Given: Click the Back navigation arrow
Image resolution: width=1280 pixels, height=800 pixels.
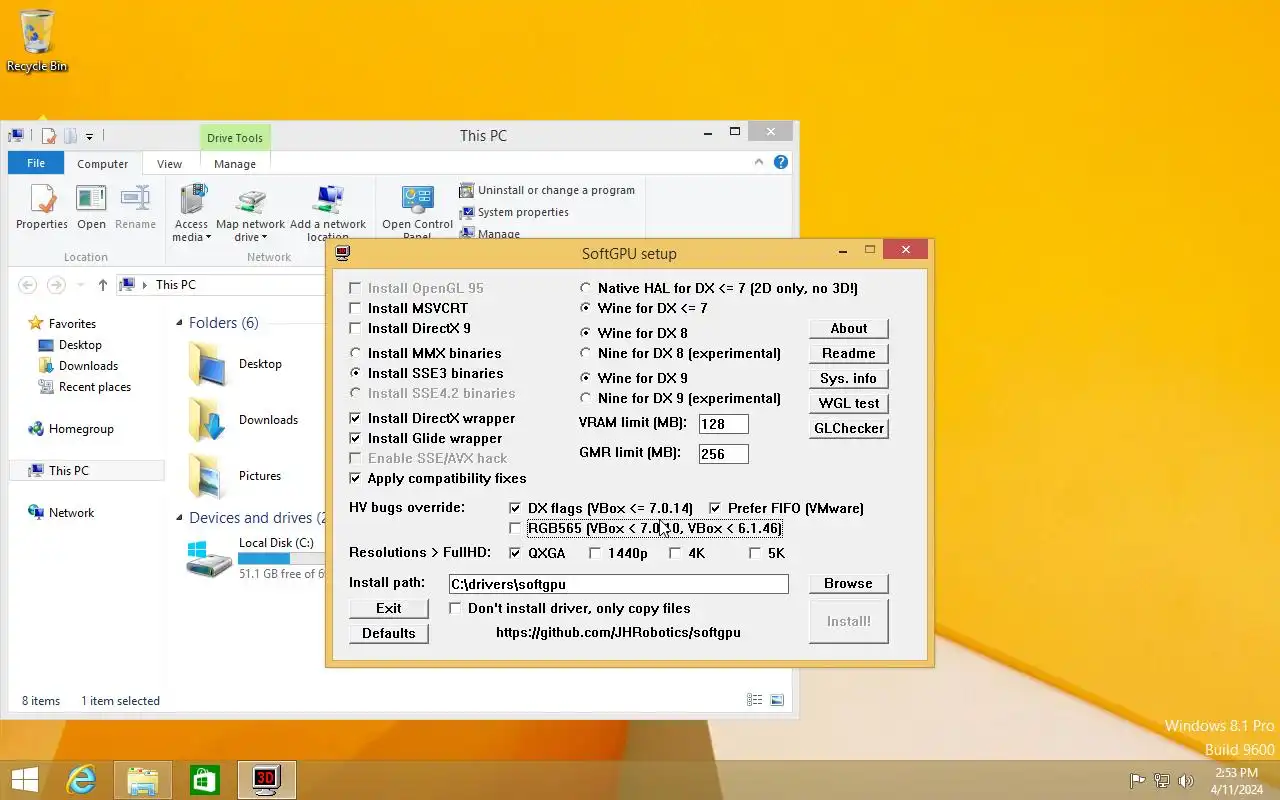Looking at the screenshot, I should [28, 285].
